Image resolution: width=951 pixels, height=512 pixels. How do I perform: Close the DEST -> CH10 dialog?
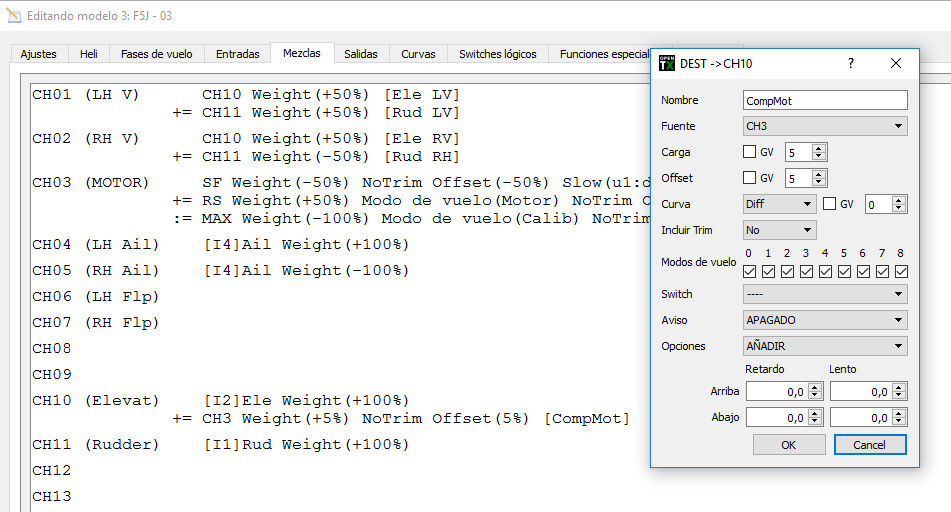tap(895, 63)
